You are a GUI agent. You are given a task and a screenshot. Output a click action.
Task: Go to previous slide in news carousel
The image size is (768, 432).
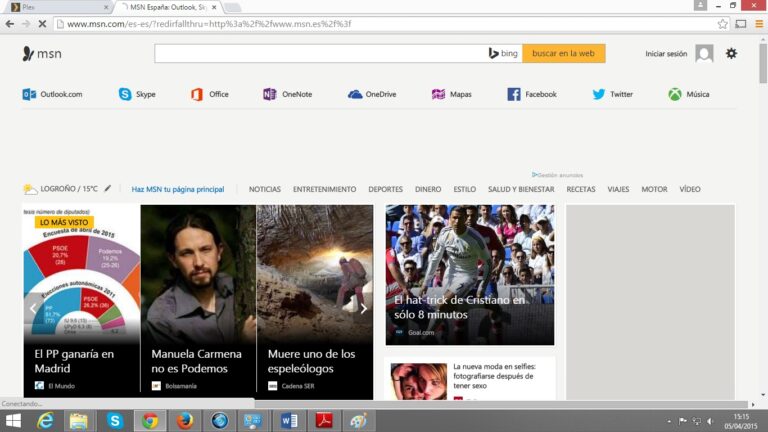[x=32, y=308]
